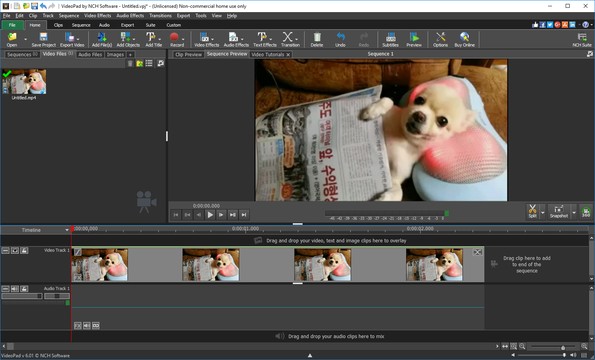Expand the Timeline mode dropdown
Screen dimensions: 595x360
point(67,230)
